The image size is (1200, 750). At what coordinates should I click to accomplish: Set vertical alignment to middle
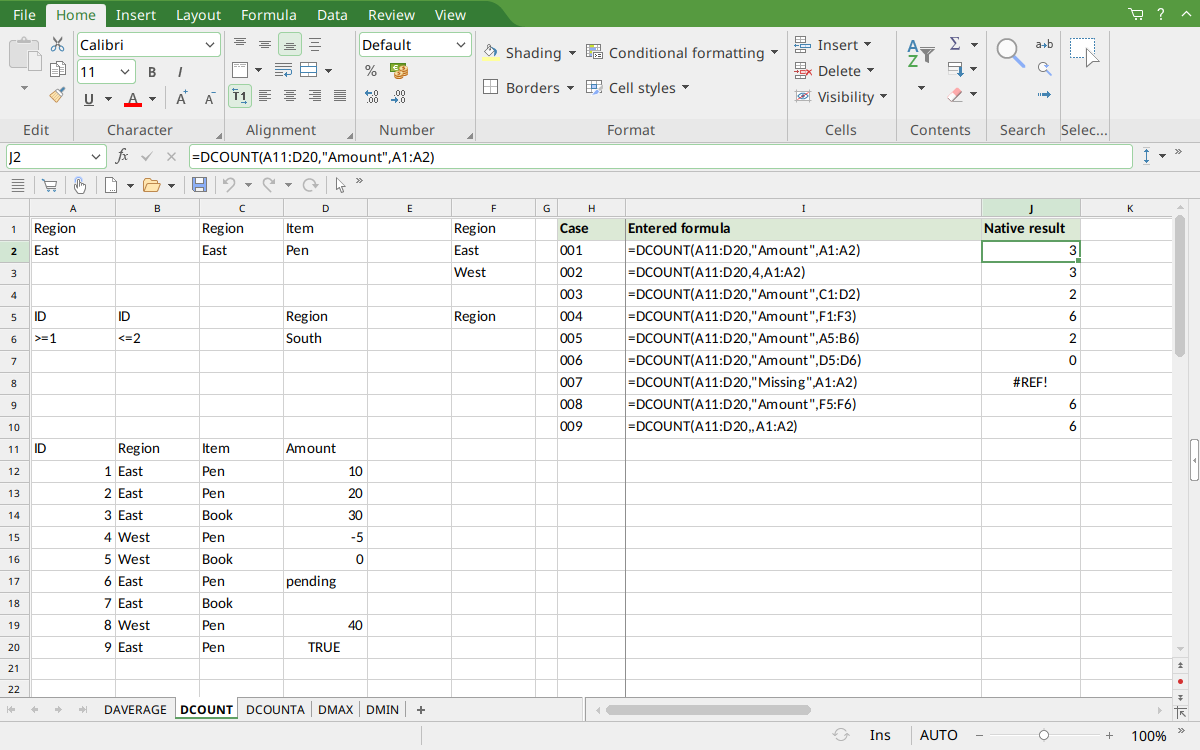[264, 44]
